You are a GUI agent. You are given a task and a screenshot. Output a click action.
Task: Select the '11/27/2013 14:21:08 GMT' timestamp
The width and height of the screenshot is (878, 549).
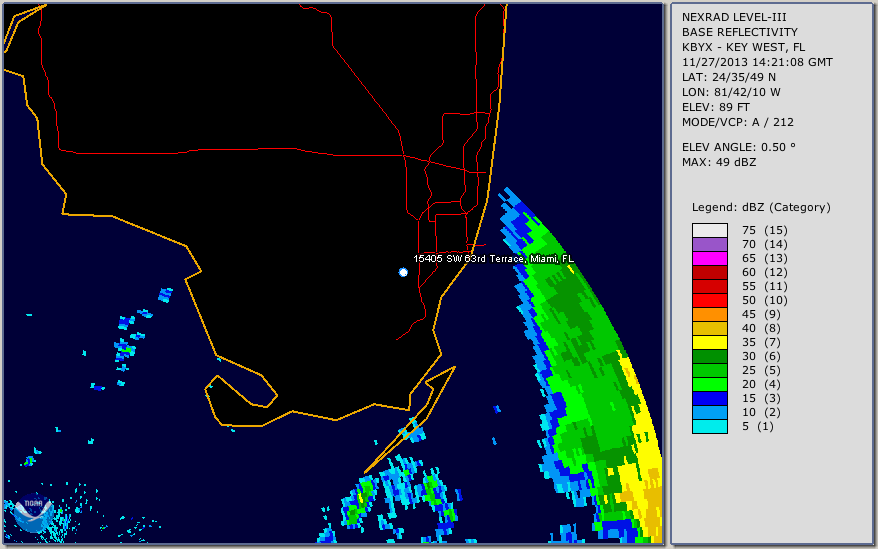(x=757, y=62)
